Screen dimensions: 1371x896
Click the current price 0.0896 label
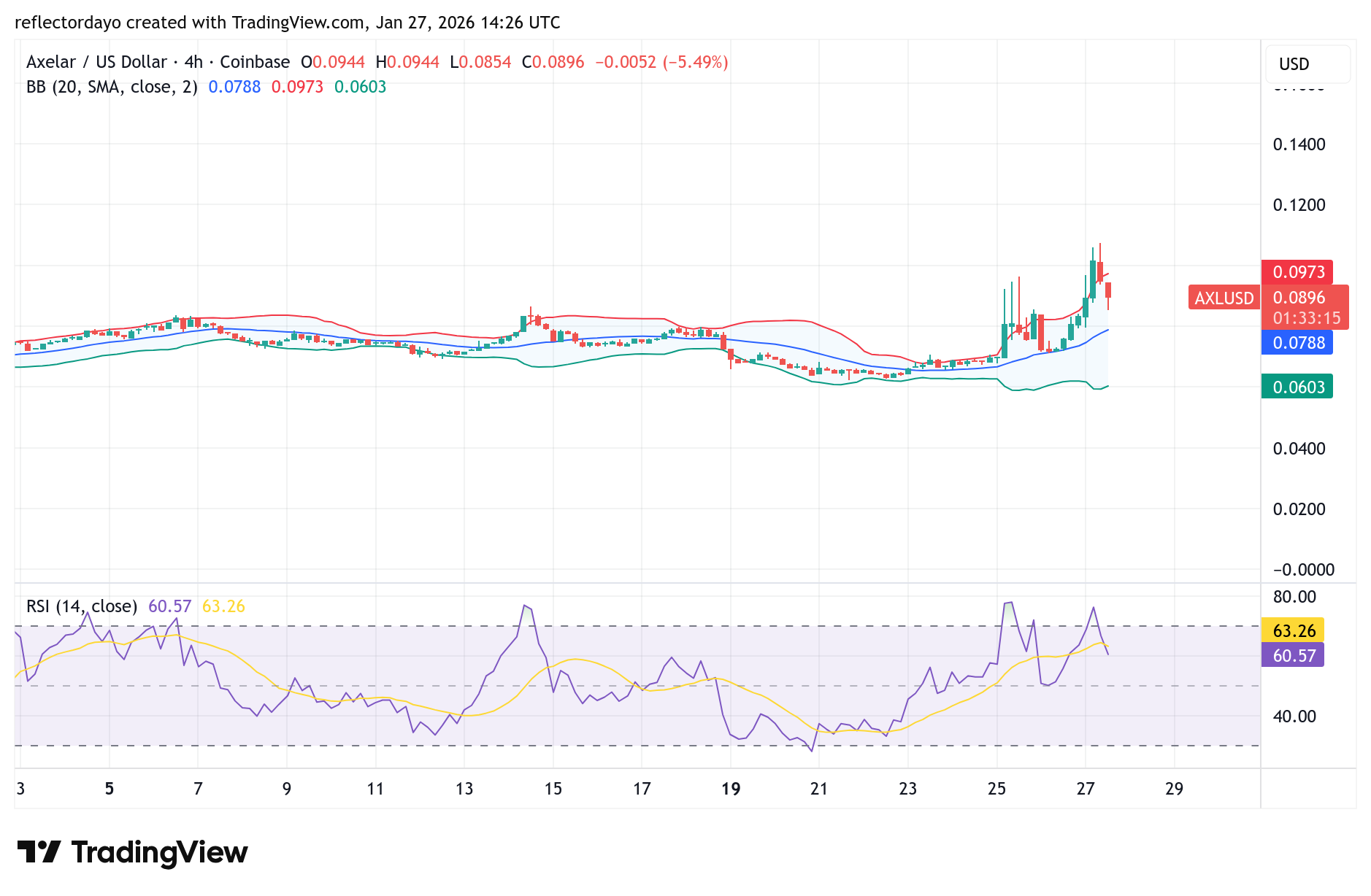(x=1299, y=297)
